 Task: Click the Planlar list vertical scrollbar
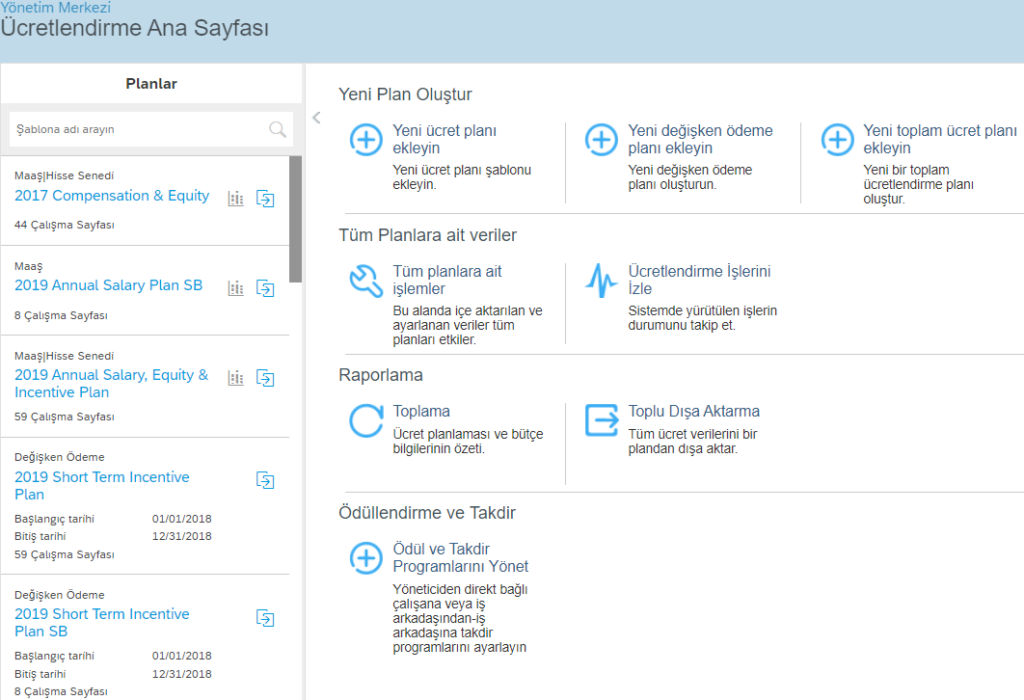click(295, 220)
